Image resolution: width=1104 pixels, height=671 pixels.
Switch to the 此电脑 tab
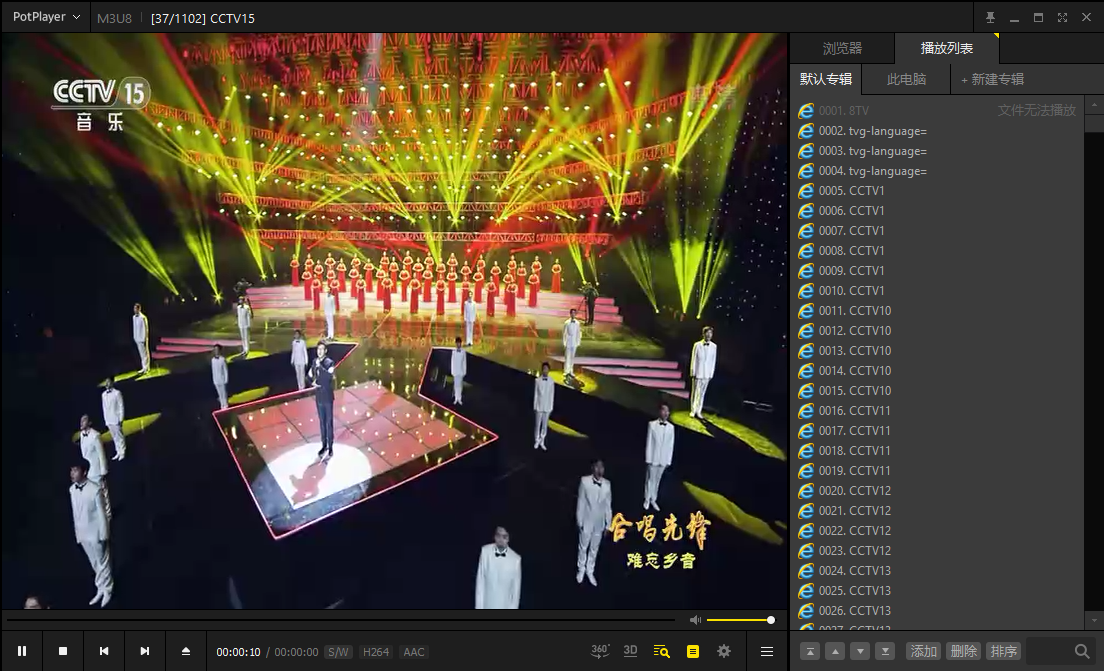click(x=906, y=79)
